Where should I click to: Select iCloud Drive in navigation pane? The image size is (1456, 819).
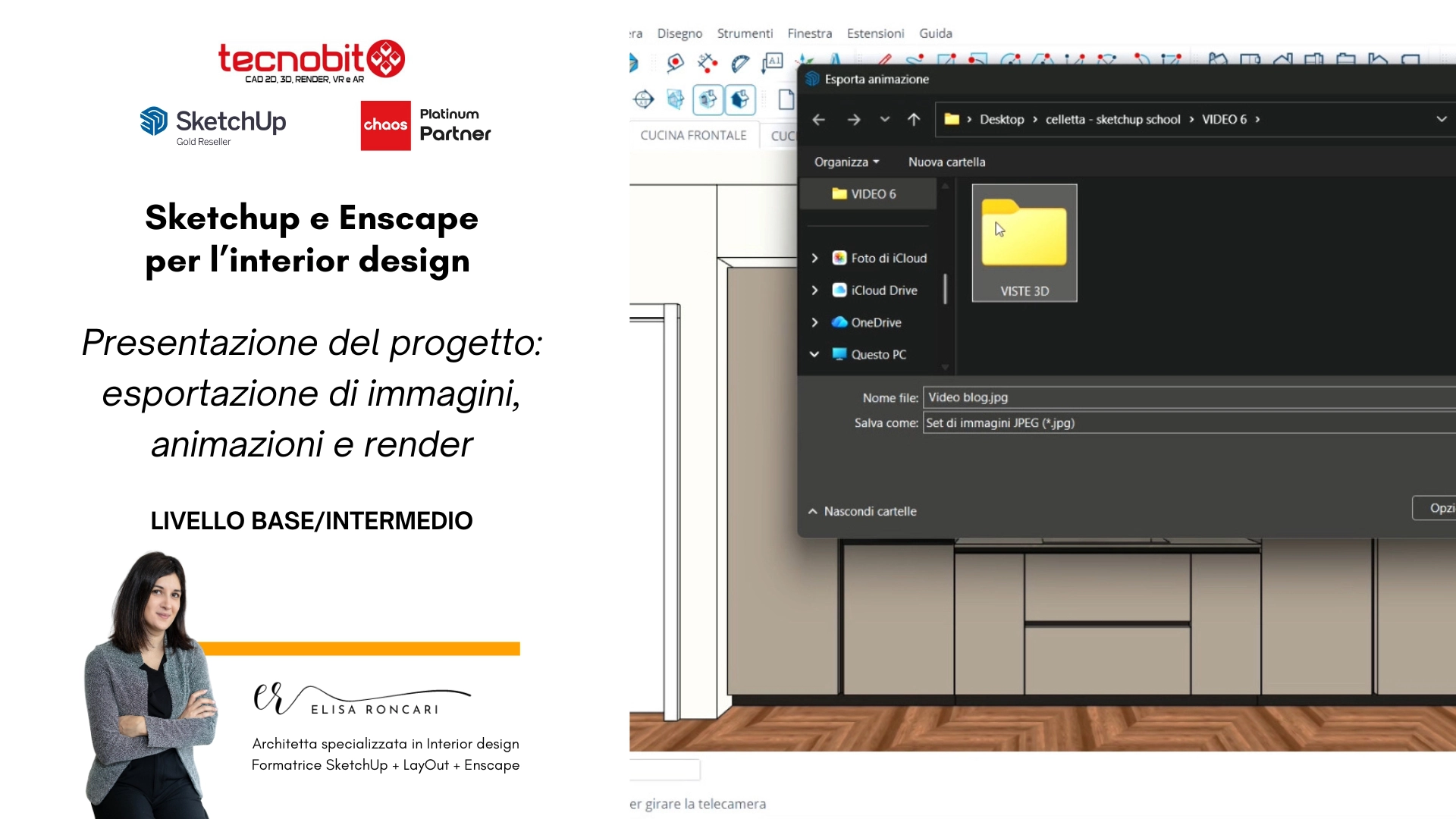click(x=875, y=290)
